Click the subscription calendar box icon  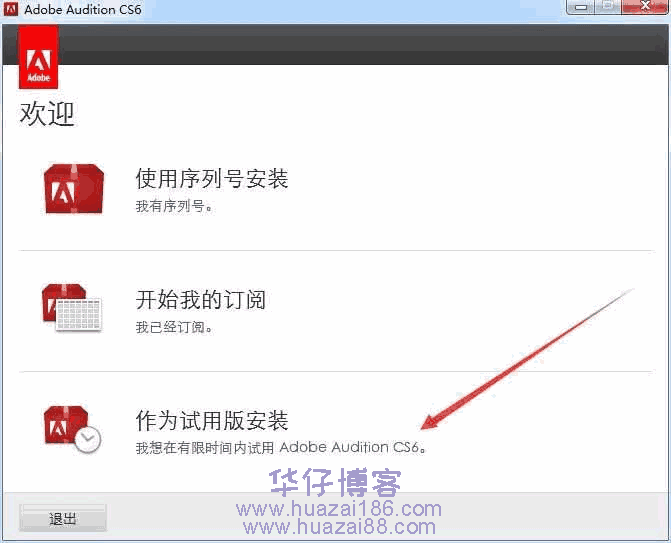(x=72, y=308)
